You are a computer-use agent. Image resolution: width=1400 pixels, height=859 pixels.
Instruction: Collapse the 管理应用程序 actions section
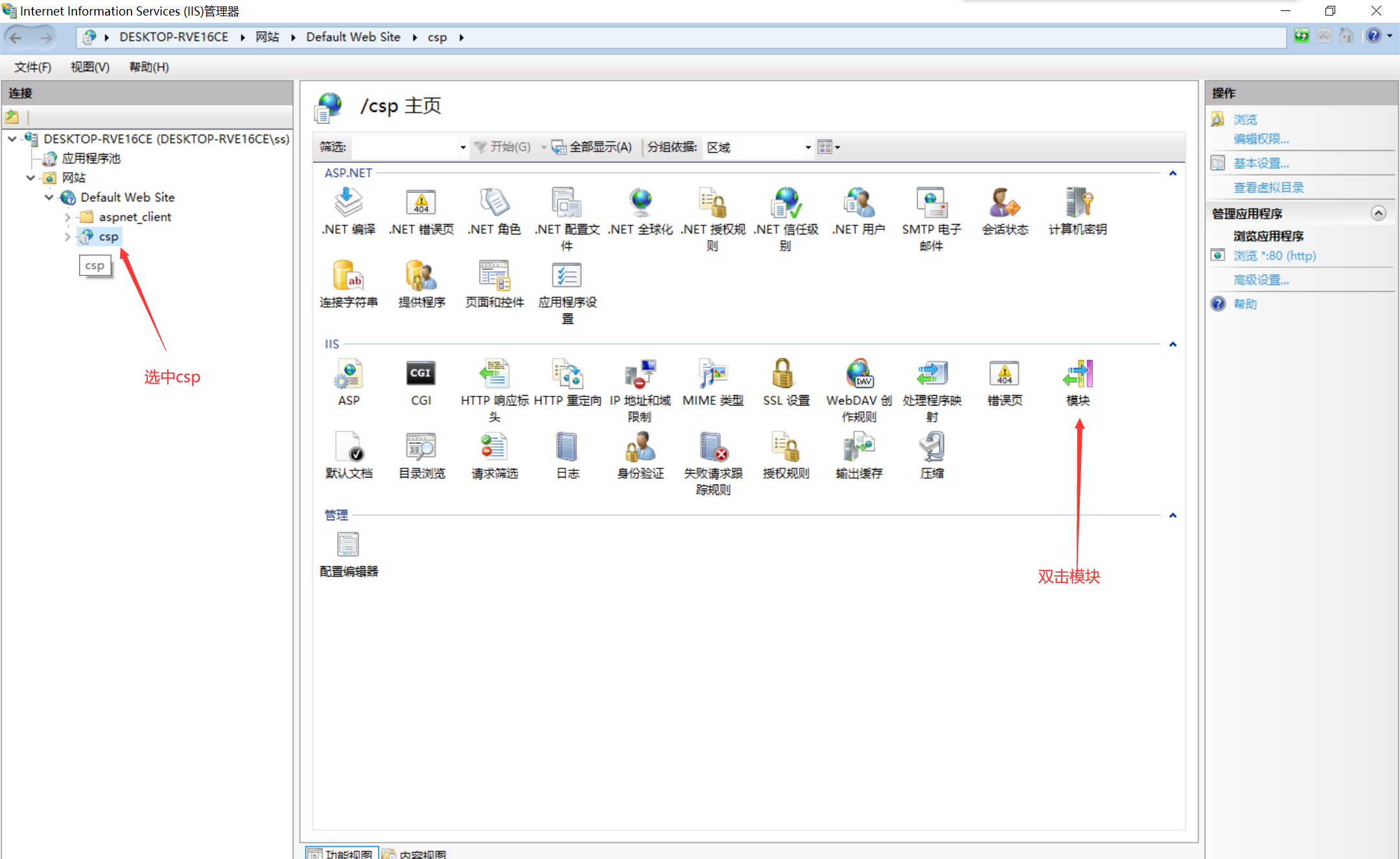click(x=1378, y=213)
